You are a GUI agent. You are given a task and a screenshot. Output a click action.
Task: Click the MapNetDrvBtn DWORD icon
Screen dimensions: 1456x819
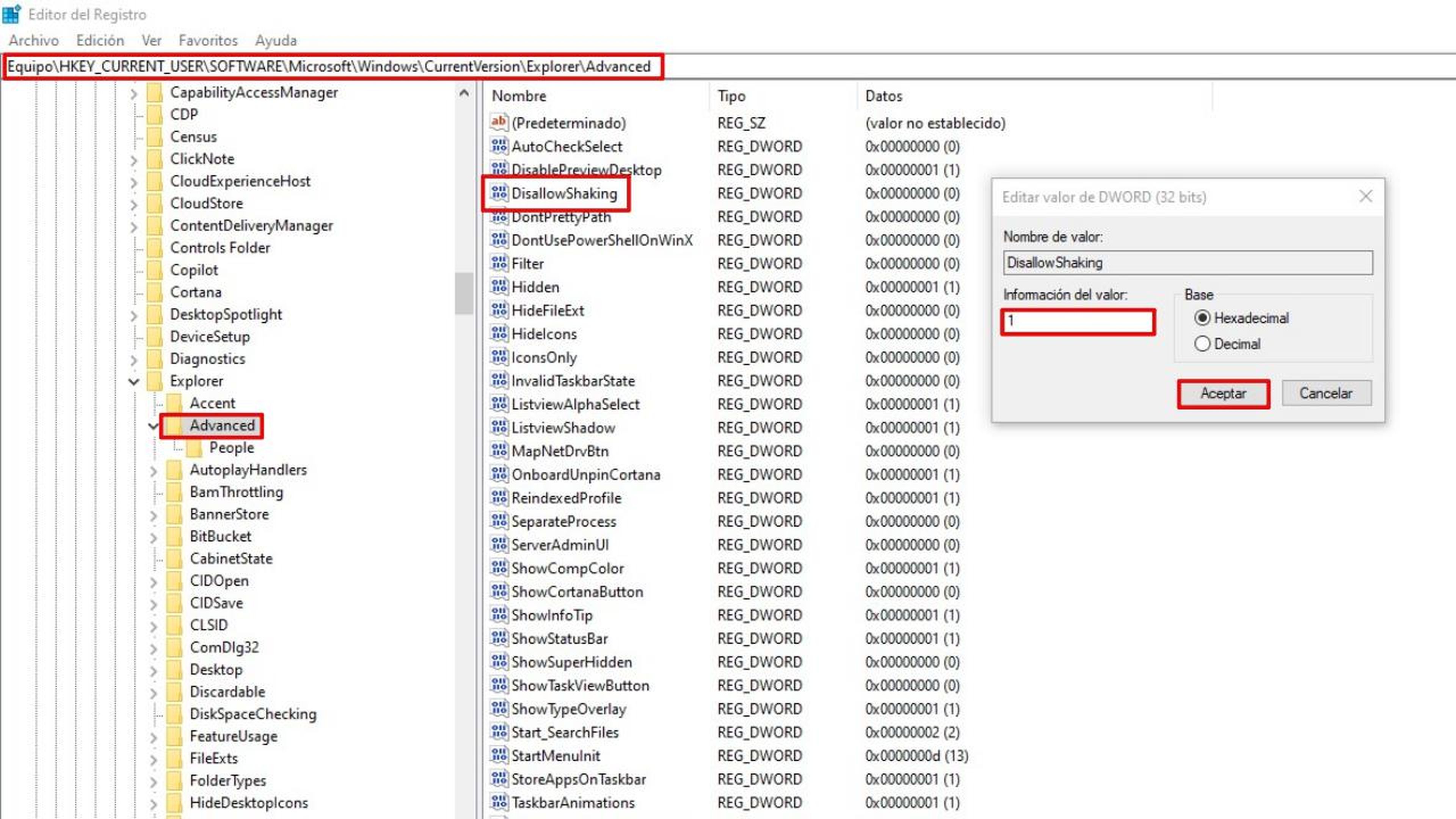click(x=499, y=450)
